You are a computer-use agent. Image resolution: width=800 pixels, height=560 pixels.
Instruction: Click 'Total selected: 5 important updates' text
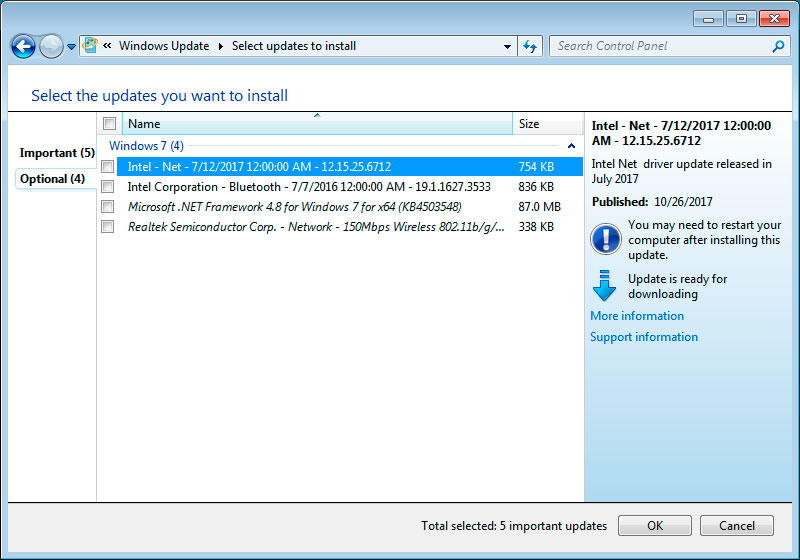tap(514, 526)
